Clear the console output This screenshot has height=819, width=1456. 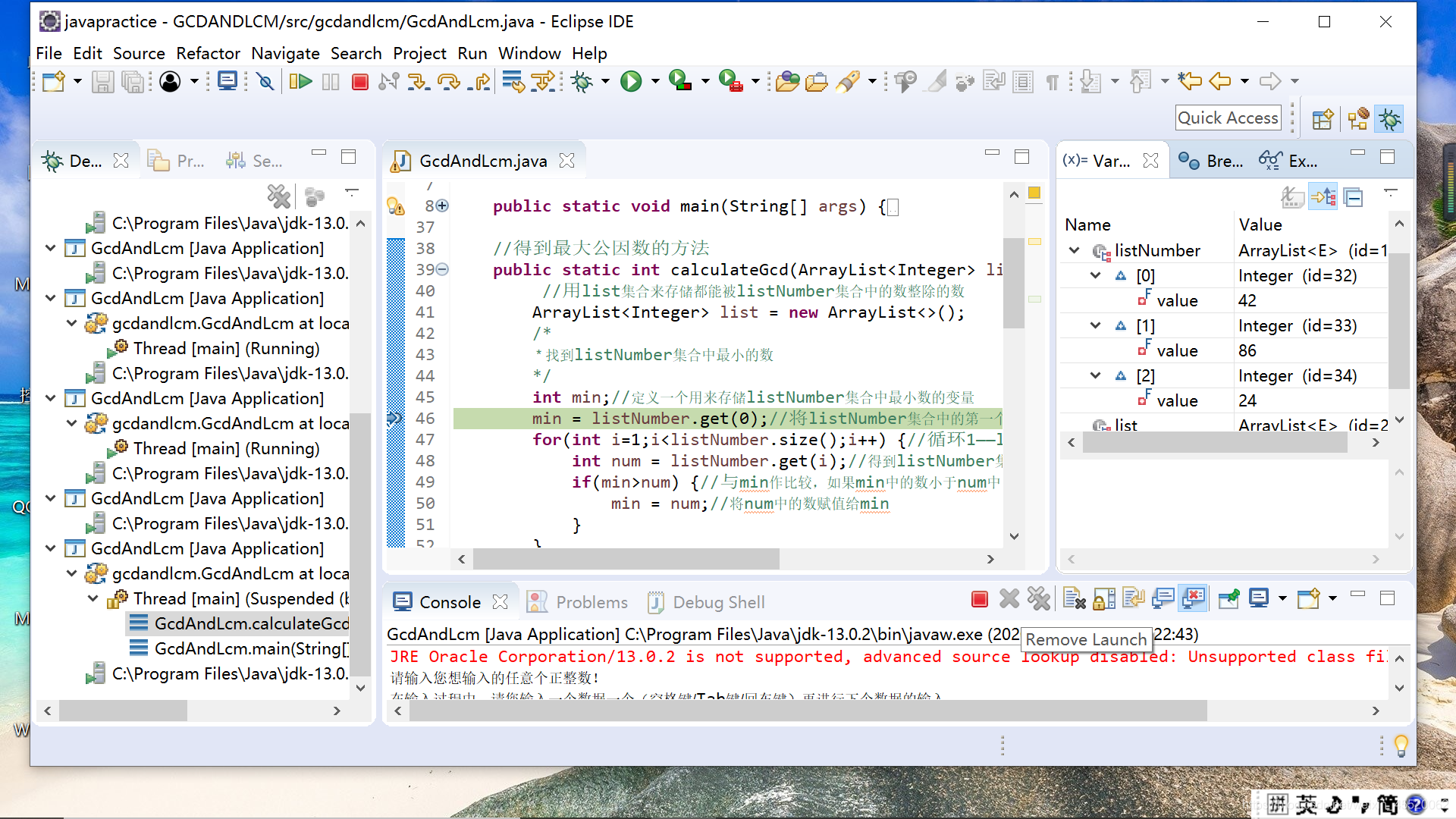pyautogui.click(x=1074, y=599)
